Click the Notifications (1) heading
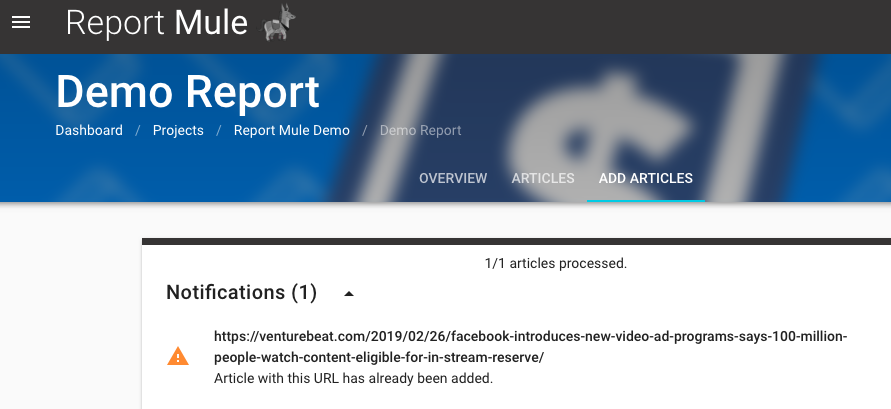The width and height of the screenshot is (891, 409). pos(241,292)
